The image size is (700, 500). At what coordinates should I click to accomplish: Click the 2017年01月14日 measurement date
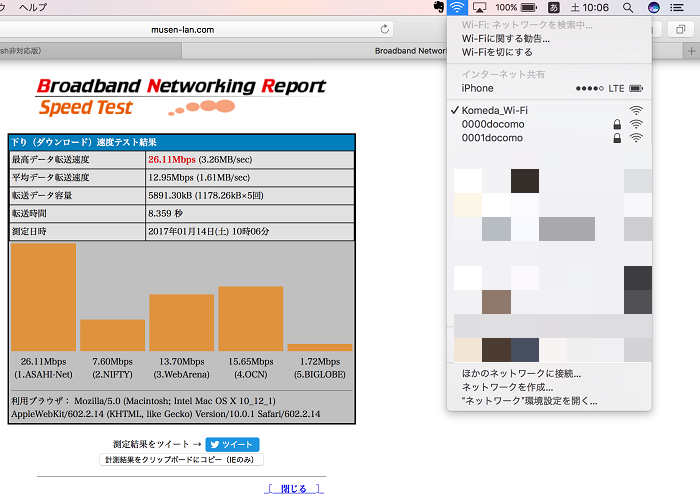208,231
